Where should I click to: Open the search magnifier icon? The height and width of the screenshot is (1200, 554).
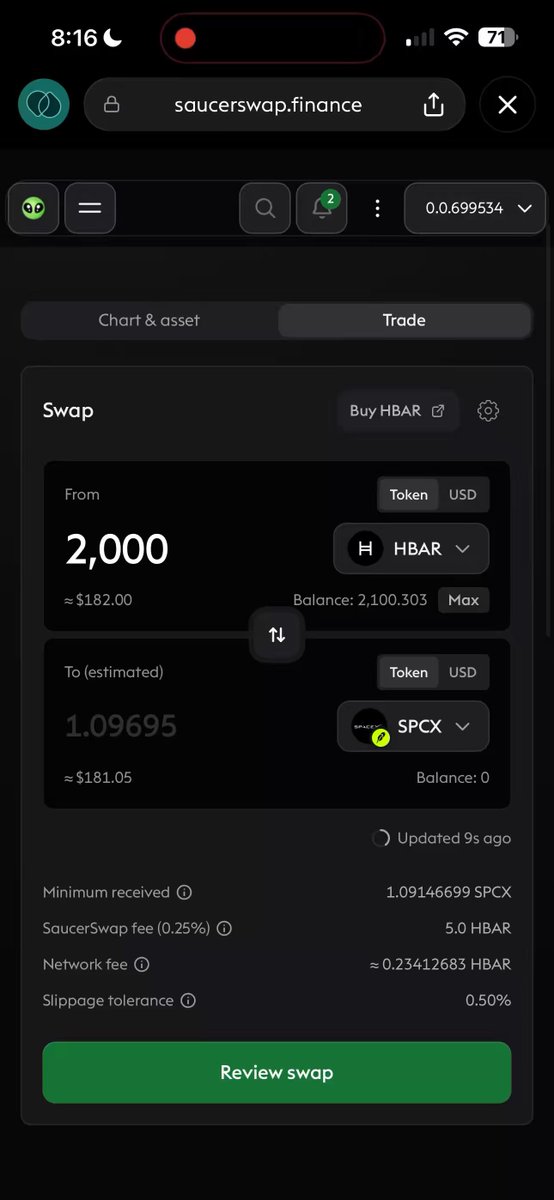[265, 208]
